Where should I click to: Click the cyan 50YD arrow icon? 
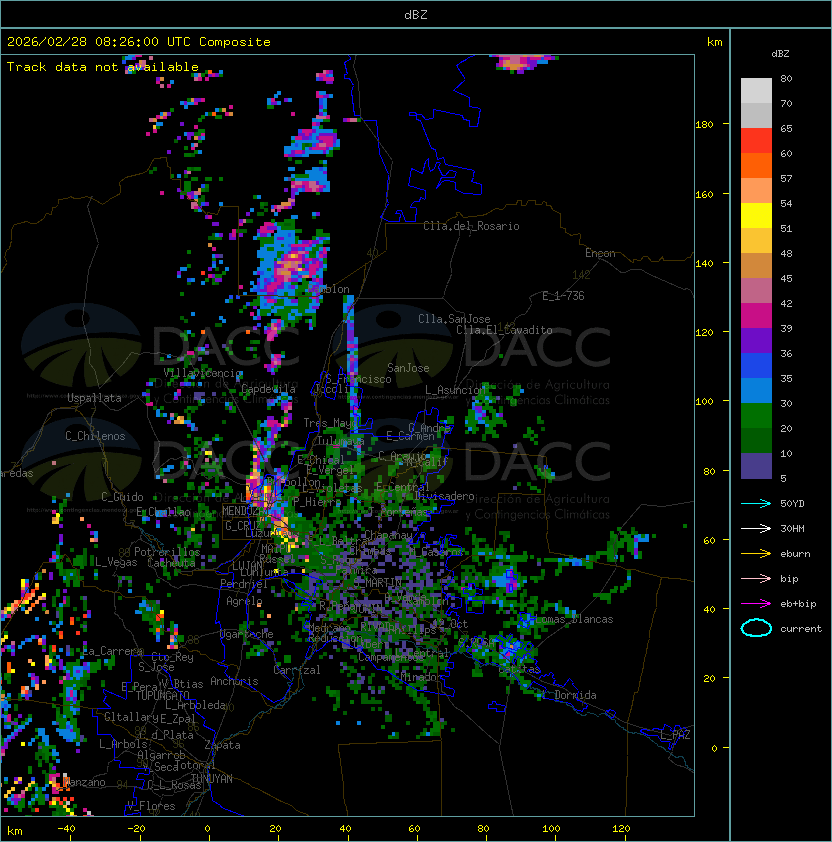click(x=756, y=503)
